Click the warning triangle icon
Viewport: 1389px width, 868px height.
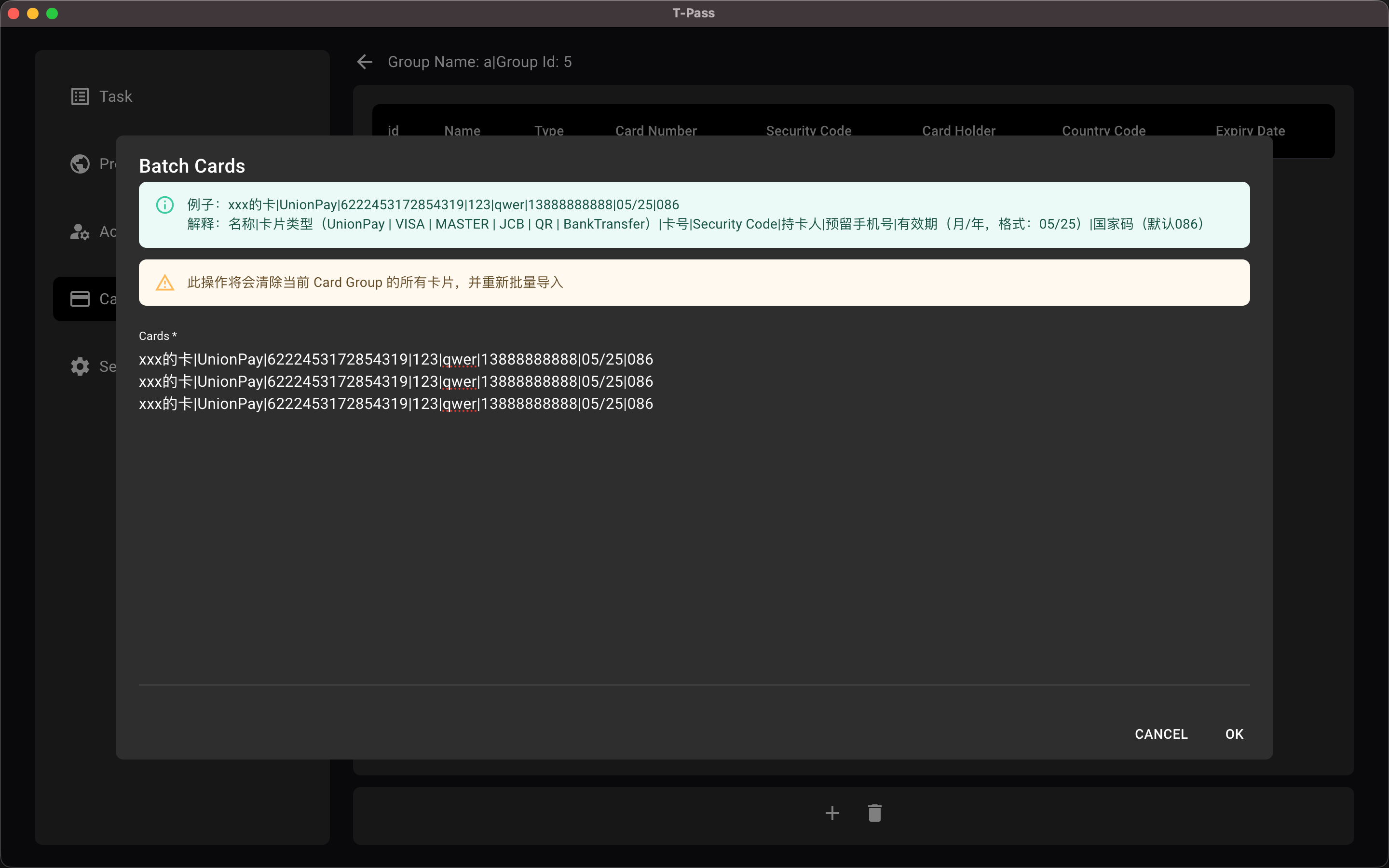165,283
